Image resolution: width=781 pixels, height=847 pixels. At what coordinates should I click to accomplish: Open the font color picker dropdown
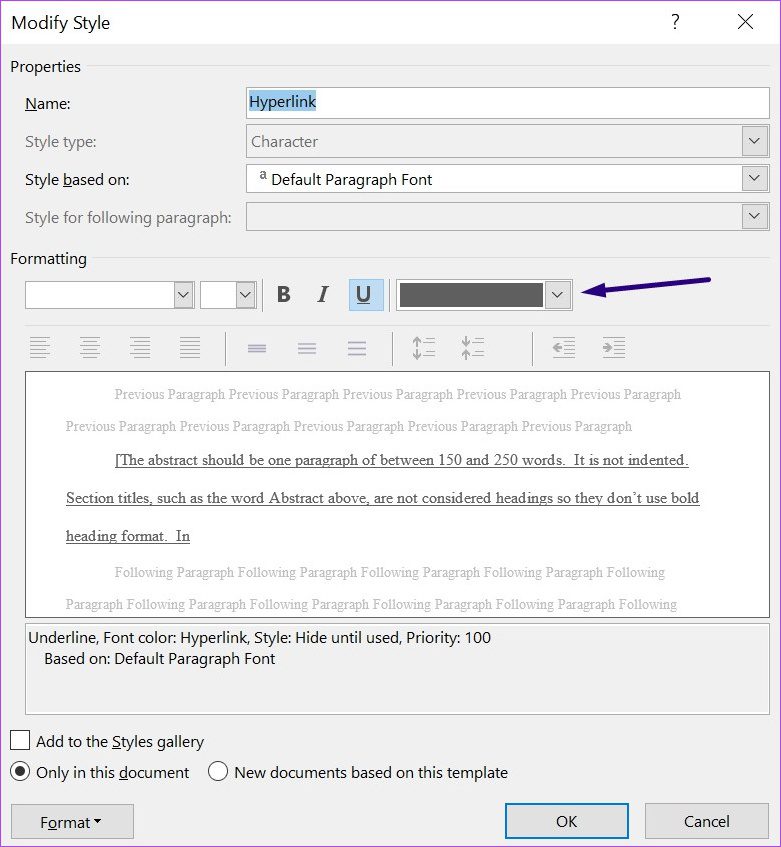559,294
